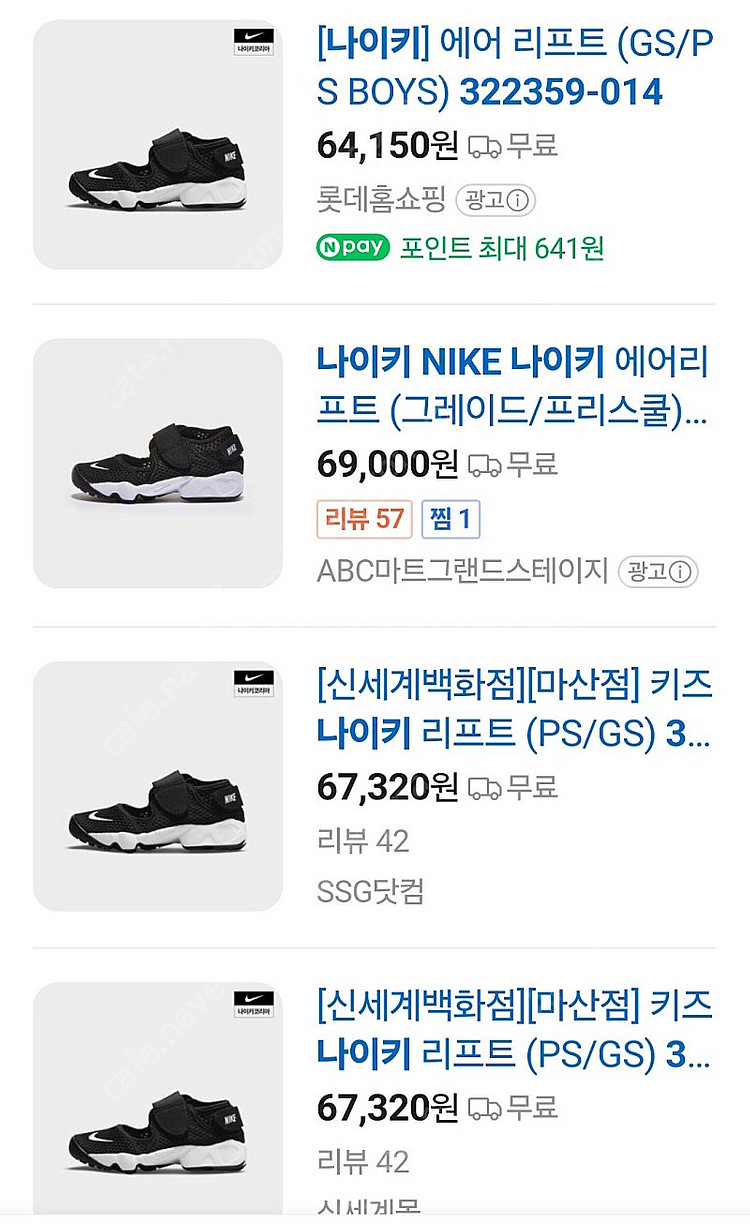View the first black Air Rift thumbnail

click(158, 145)
